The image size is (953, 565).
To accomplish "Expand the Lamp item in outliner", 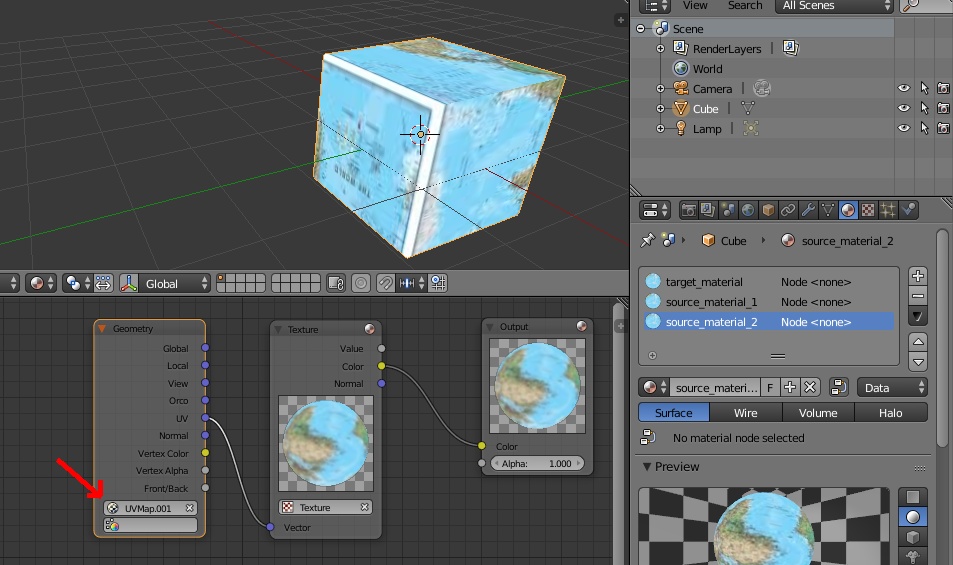I will pyautogui.click(x=661, y=129).
